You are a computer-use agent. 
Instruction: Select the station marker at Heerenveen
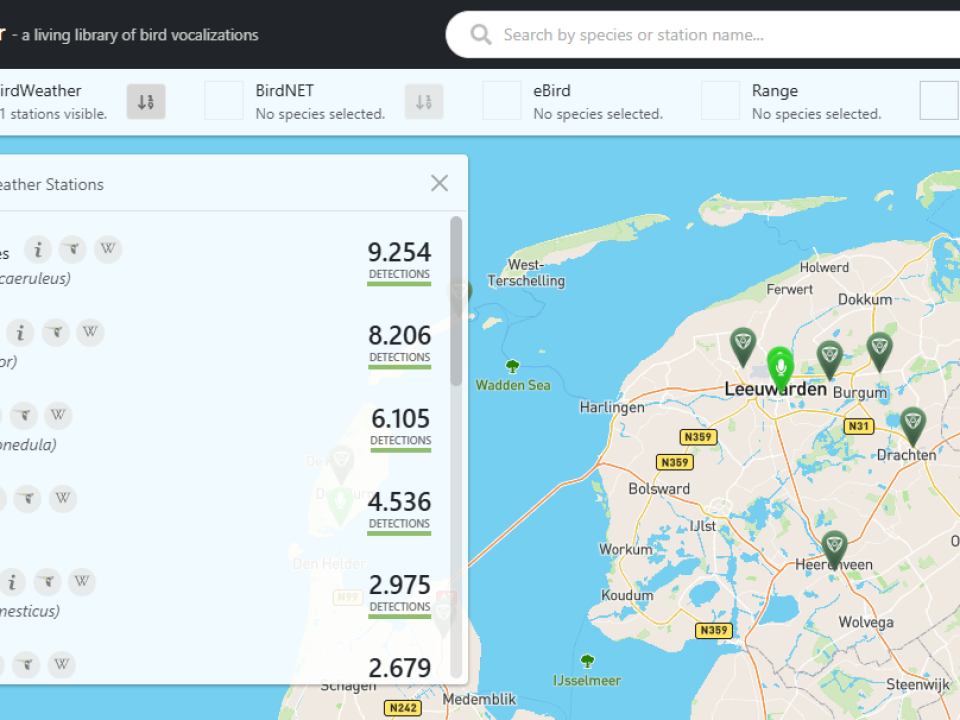(834, 547)
